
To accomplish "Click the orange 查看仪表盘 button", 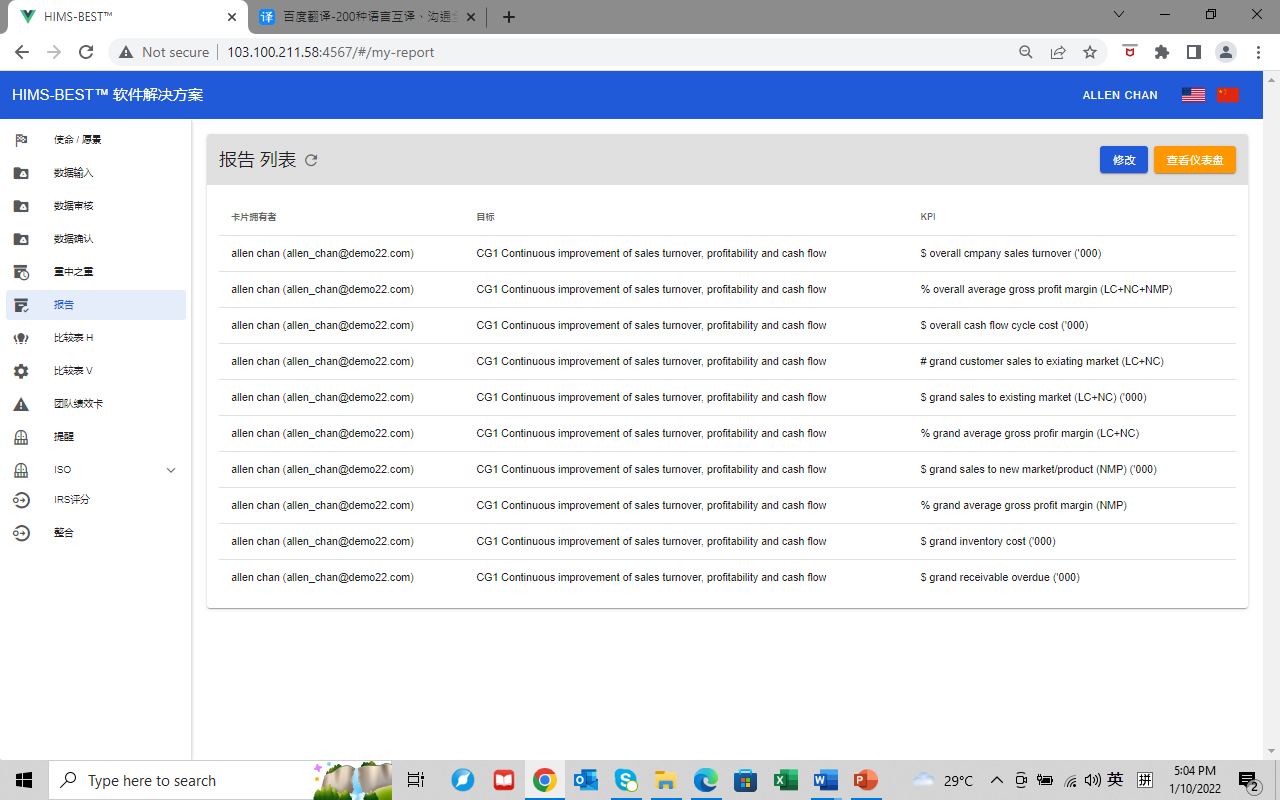I will click(x=1194, y=160).
